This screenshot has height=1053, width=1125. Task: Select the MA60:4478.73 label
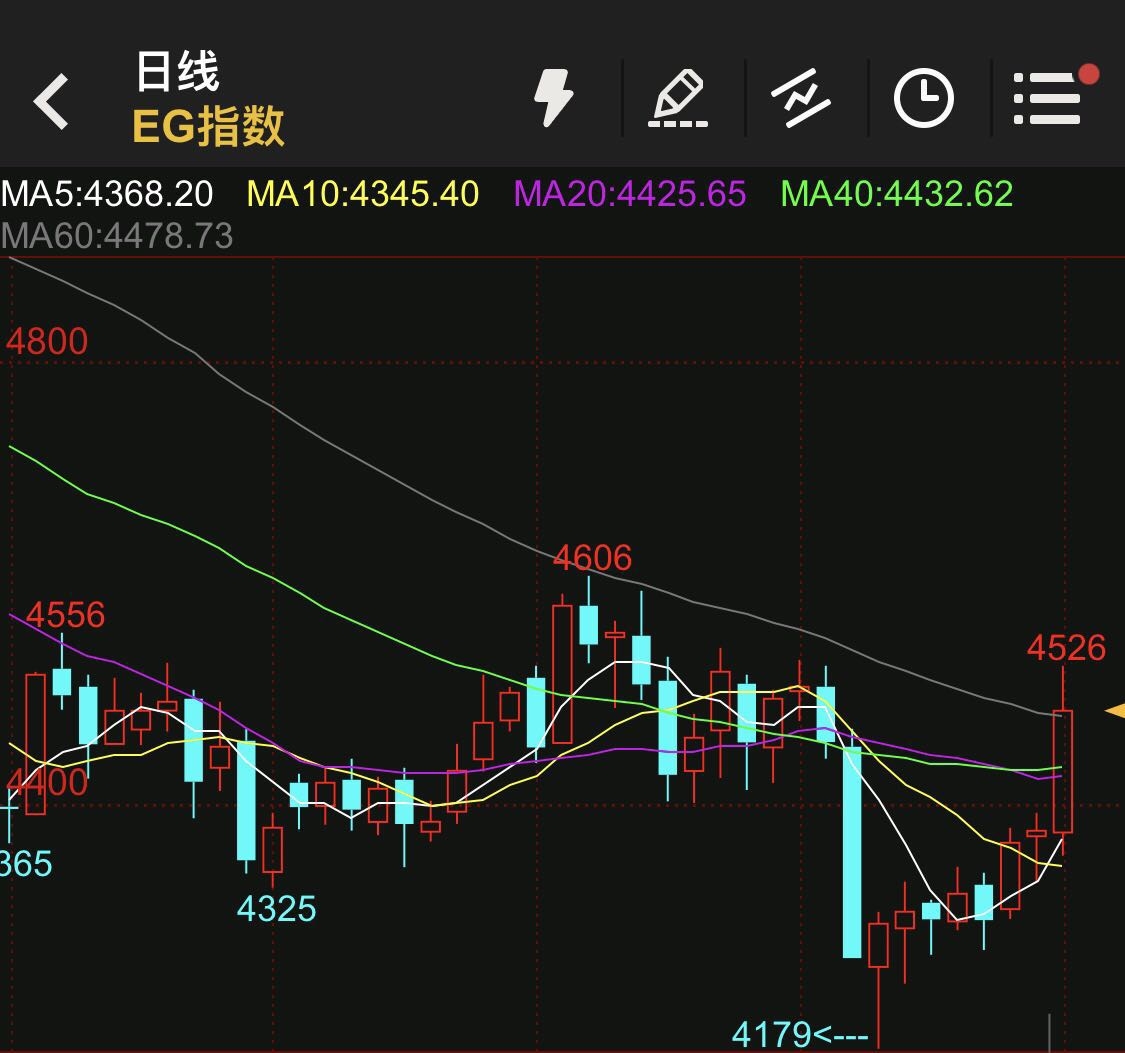[x=117, y=236]
